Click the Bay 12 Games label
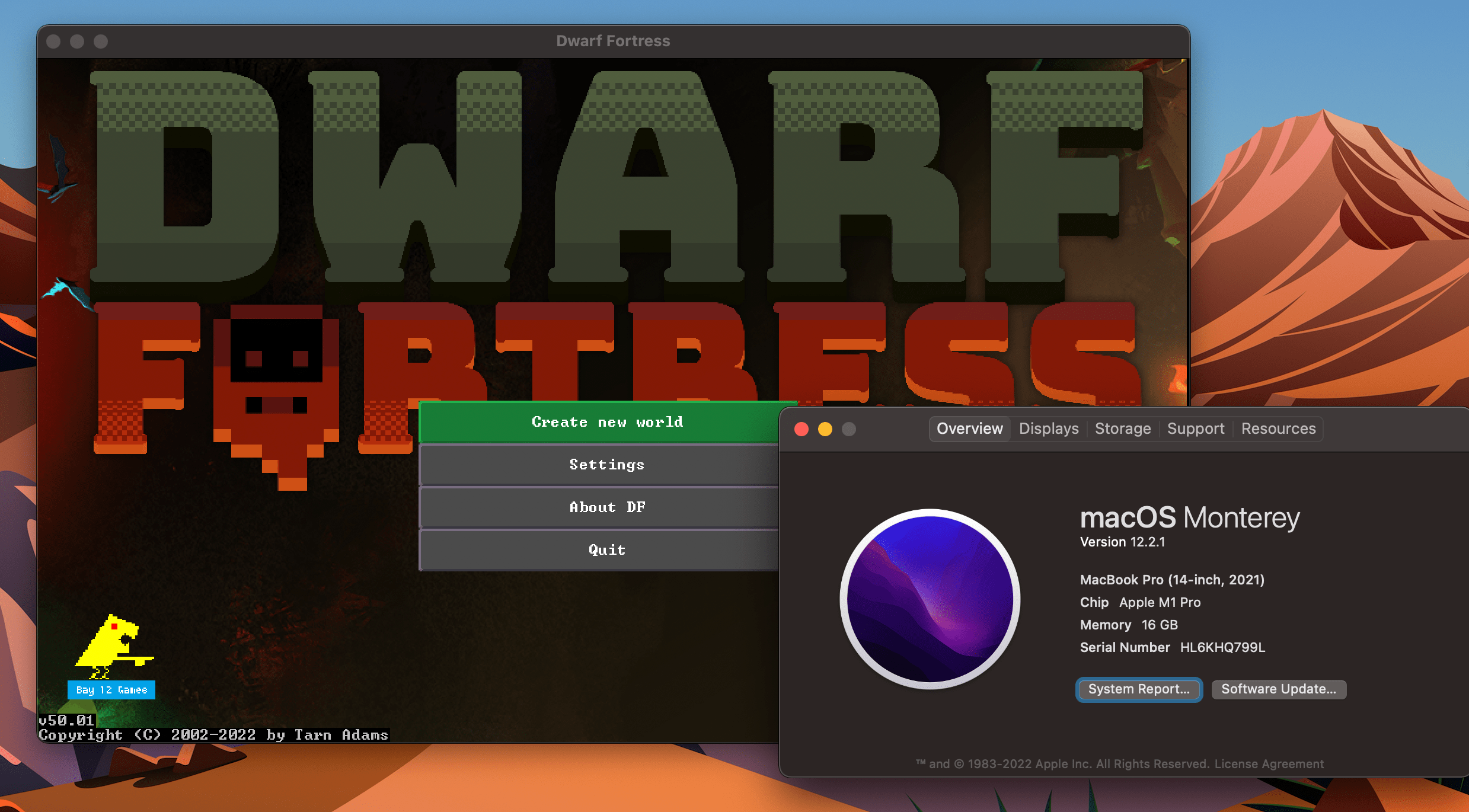 pyautogui.click(x=110, y=689)
